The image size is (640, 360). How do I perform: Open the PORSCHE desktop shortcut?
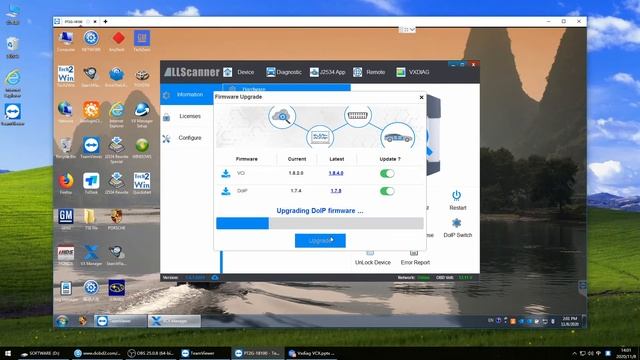click(x=116, y=218)
